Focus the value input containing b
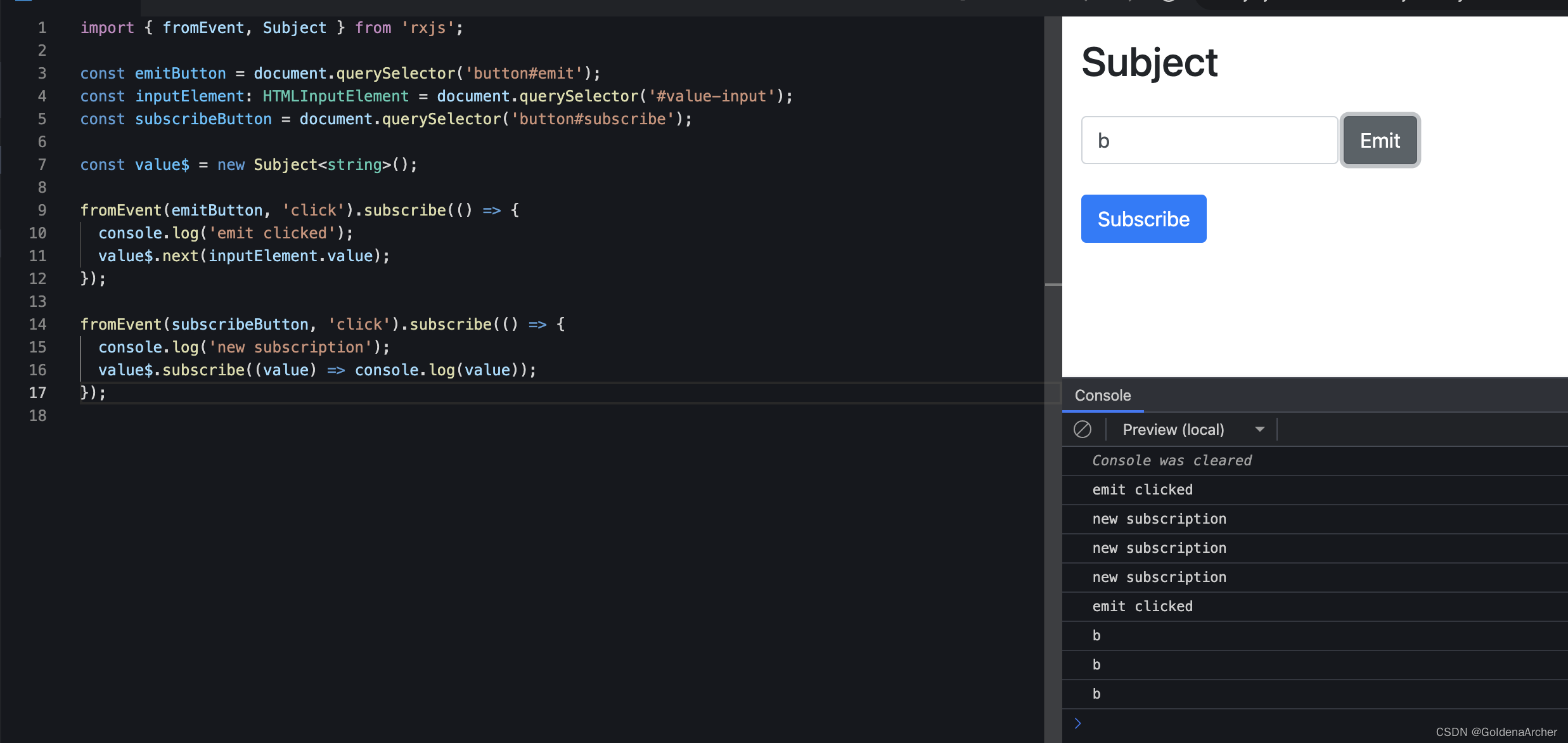Screen dimensions: 1568x743 tap(1209, 140)
